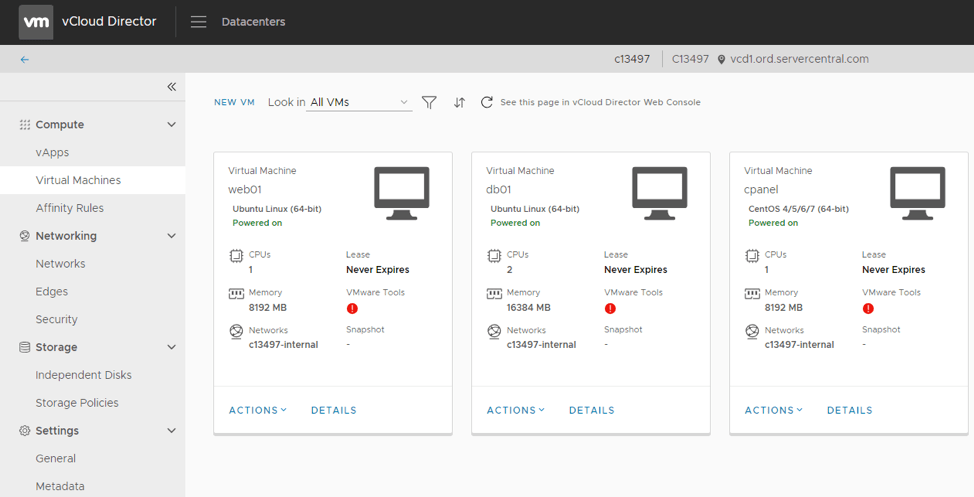The width and height of the screenshot is (974, 497).
Task: Click the cpanel monitor icon
Action: 917,193
